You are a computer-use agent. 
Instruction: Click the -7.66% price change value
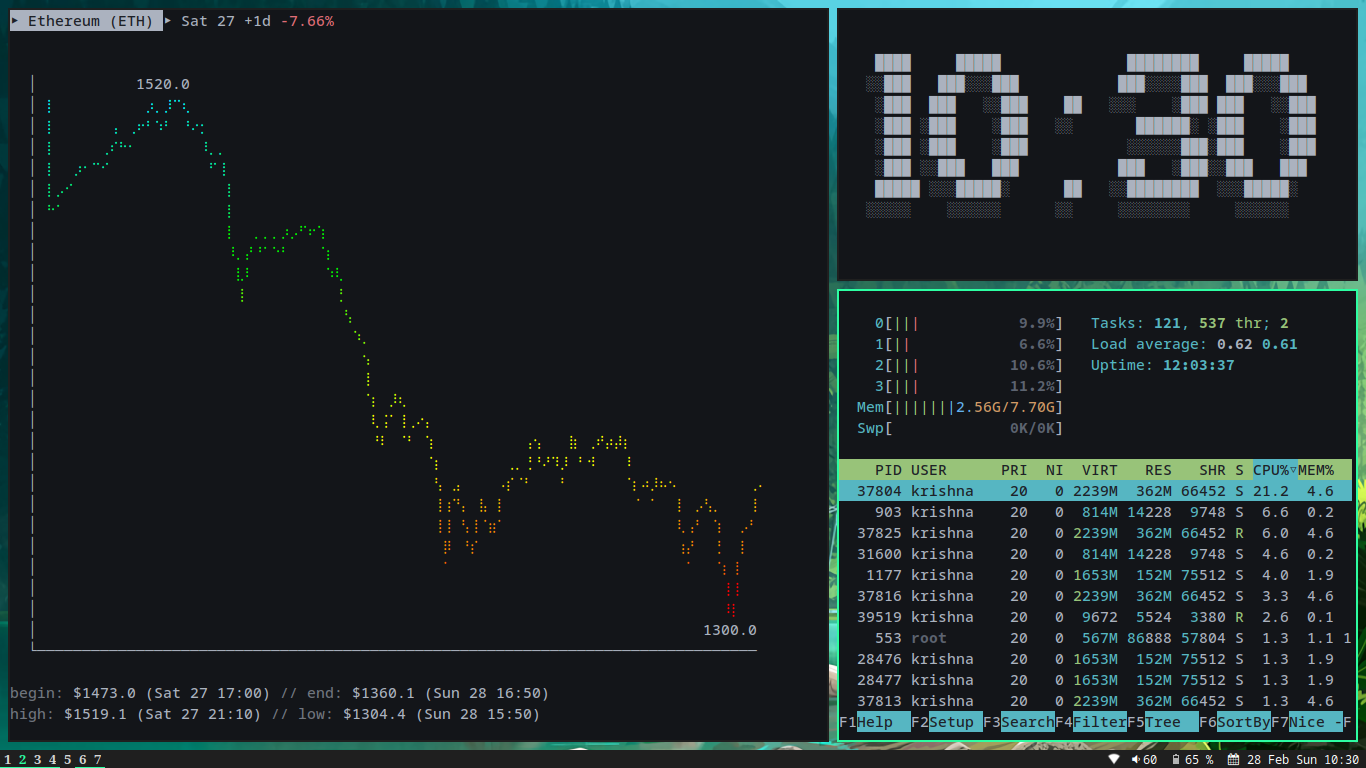click(307, 20)
